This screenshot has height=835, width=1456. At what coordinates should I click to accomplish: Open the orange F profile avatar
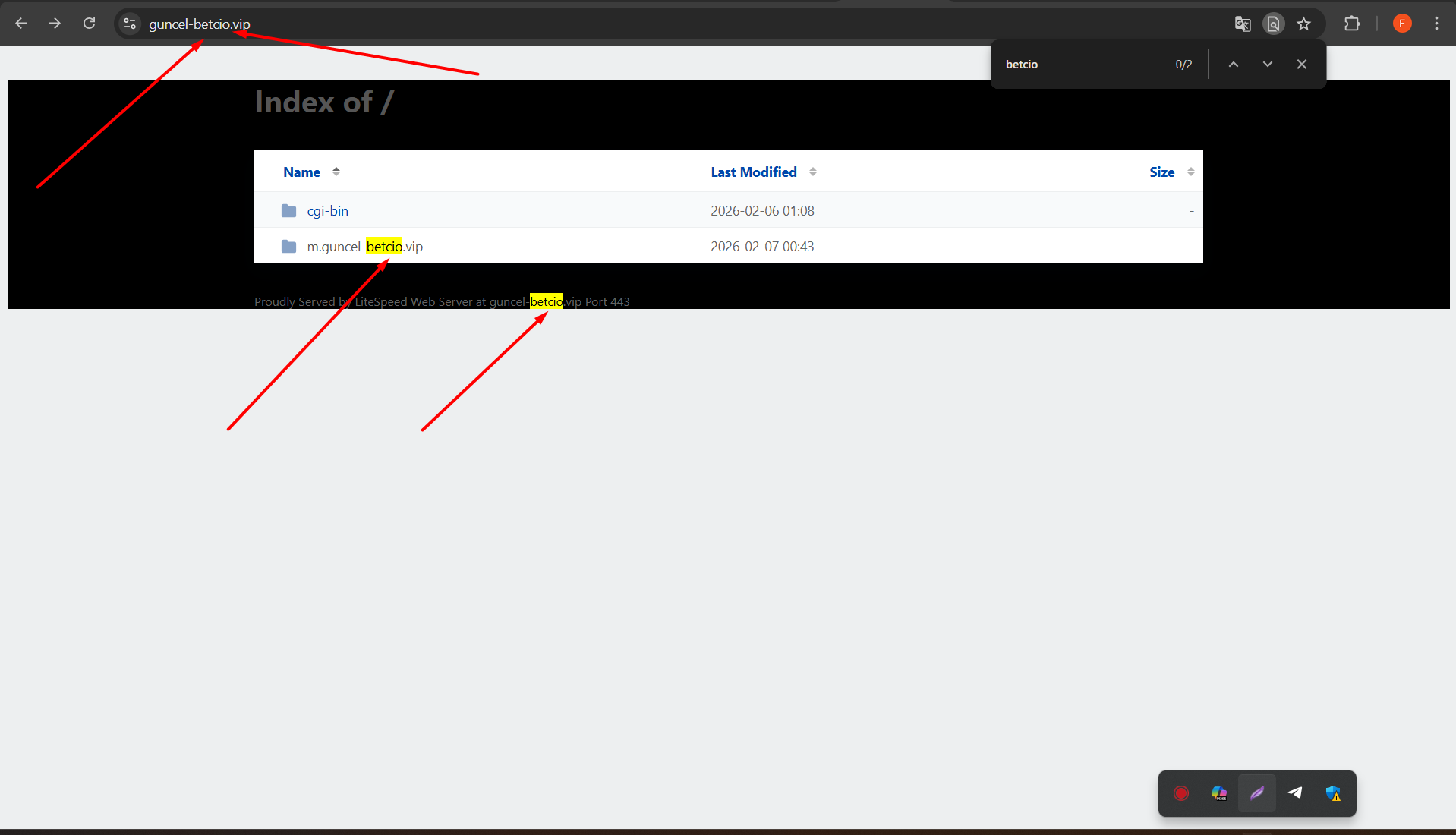pos(1402,24)
